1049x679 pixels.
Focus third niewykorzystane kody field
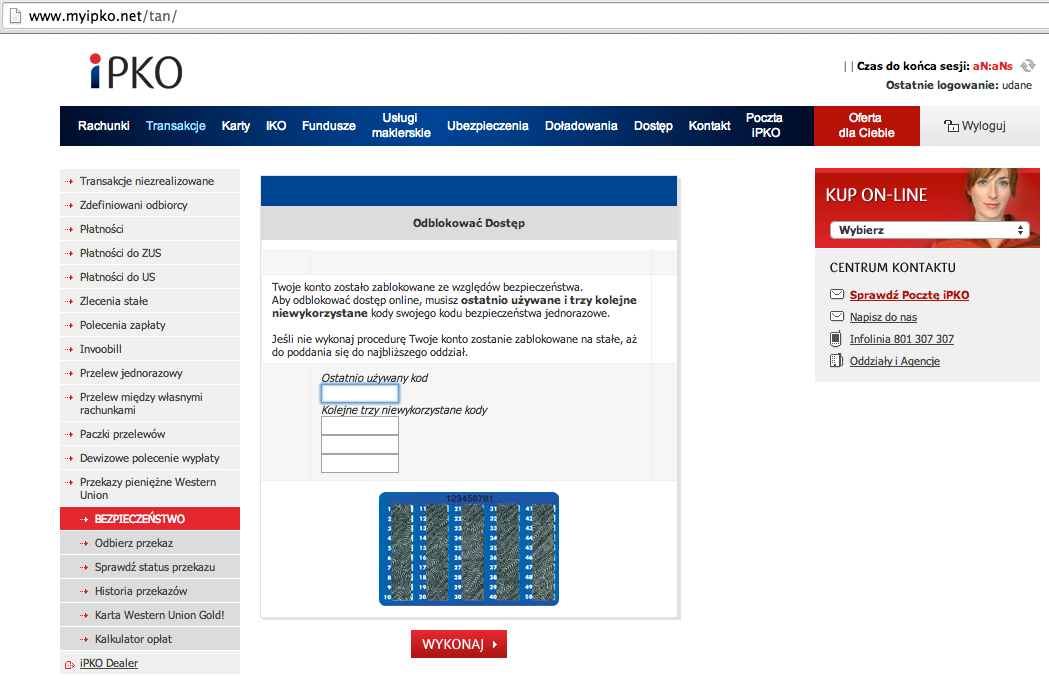(x=360, y=463)
